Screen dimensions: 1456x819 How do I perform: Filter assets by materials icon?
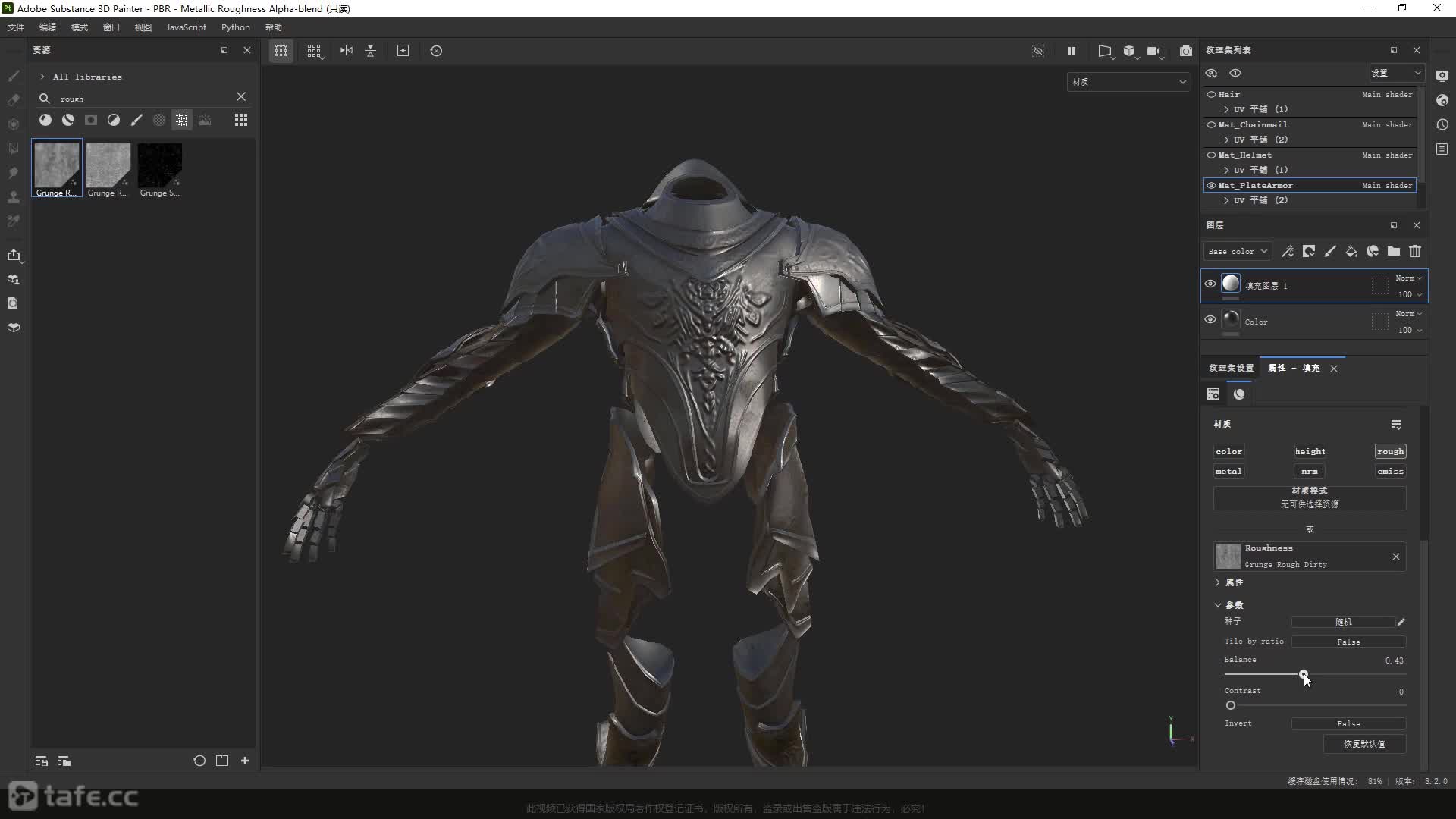click(x=45, y=120)
